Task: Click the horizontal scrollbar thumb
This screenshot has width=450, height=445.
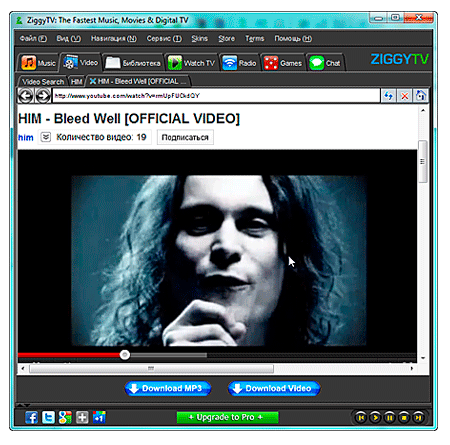Action: coord(151,368)
